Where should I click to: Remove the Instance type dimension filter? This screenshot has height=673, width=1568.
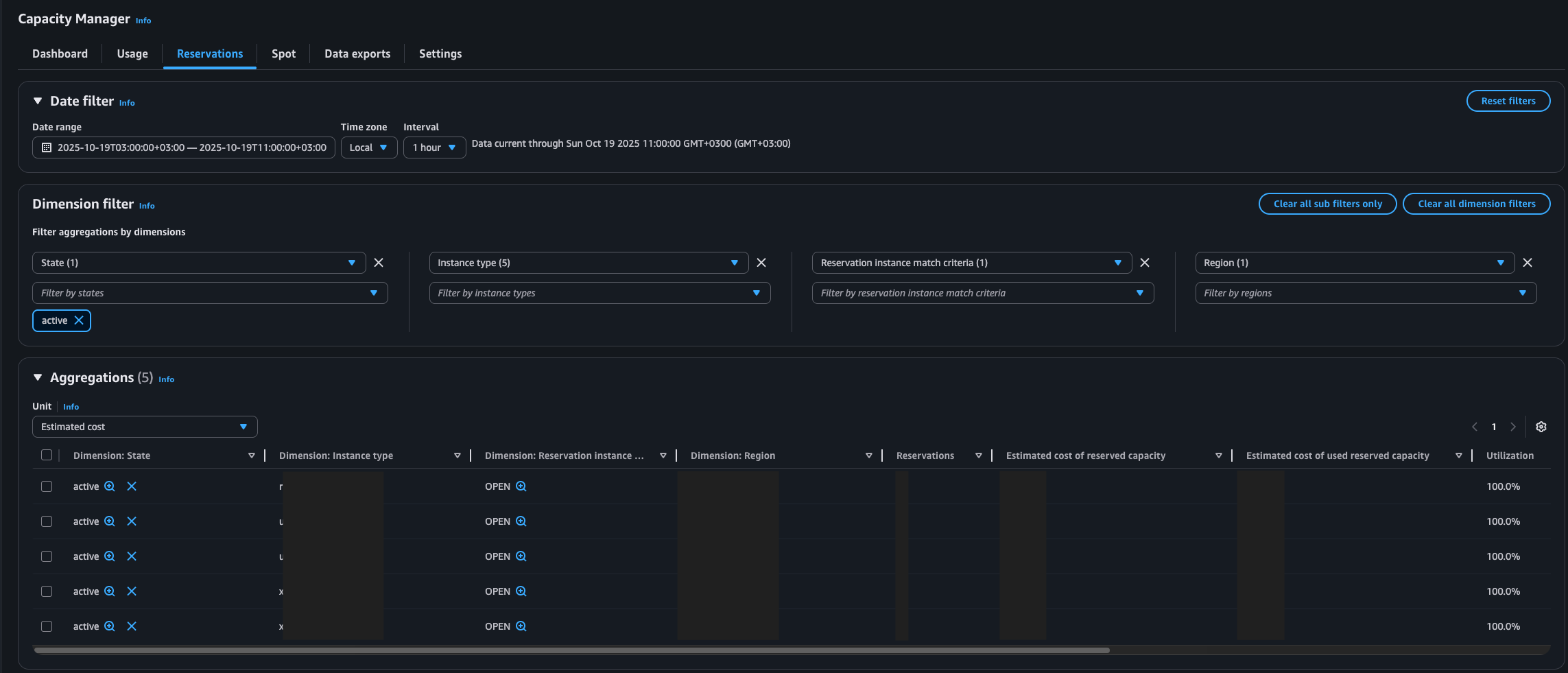pos(761,263)
